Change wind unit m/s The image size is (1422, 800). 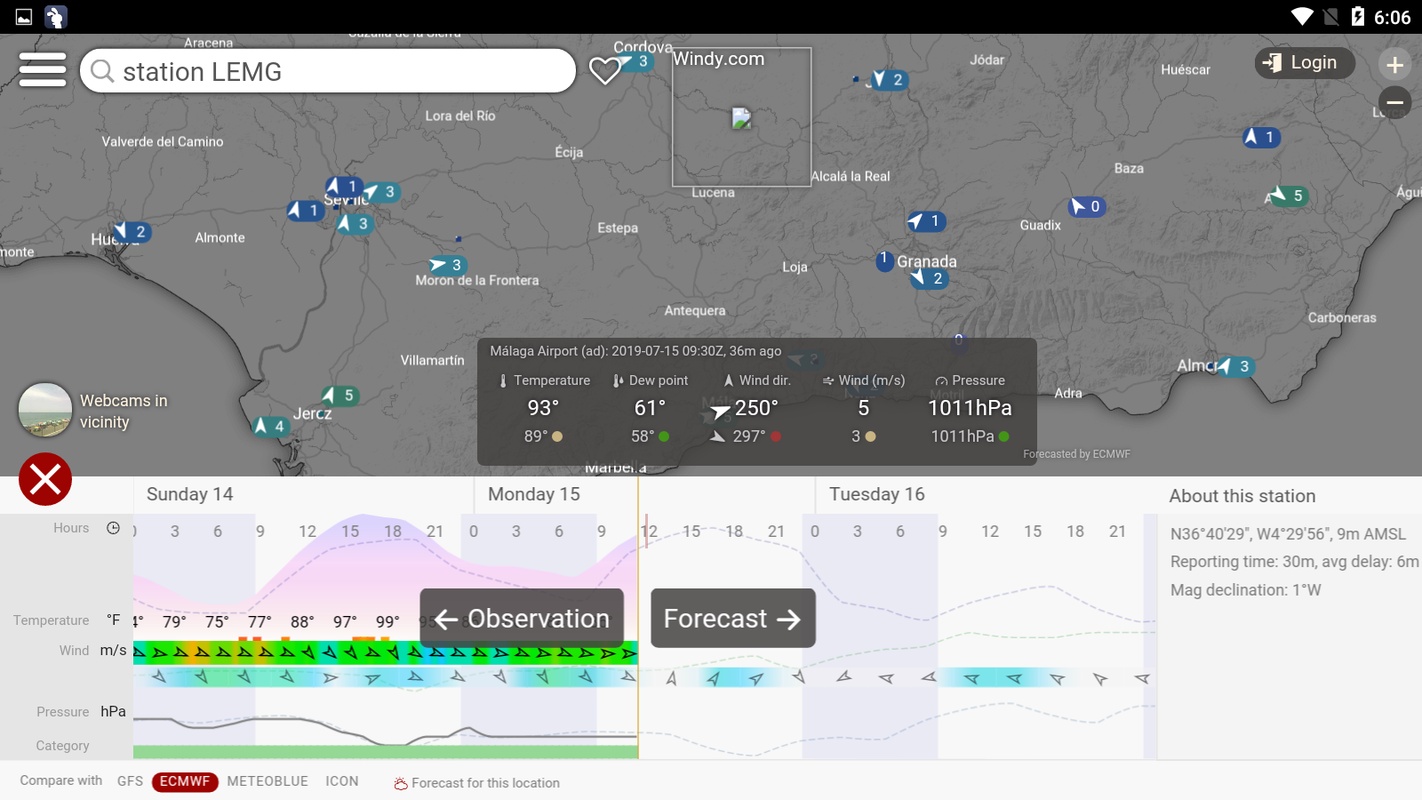tap(113, 650)
